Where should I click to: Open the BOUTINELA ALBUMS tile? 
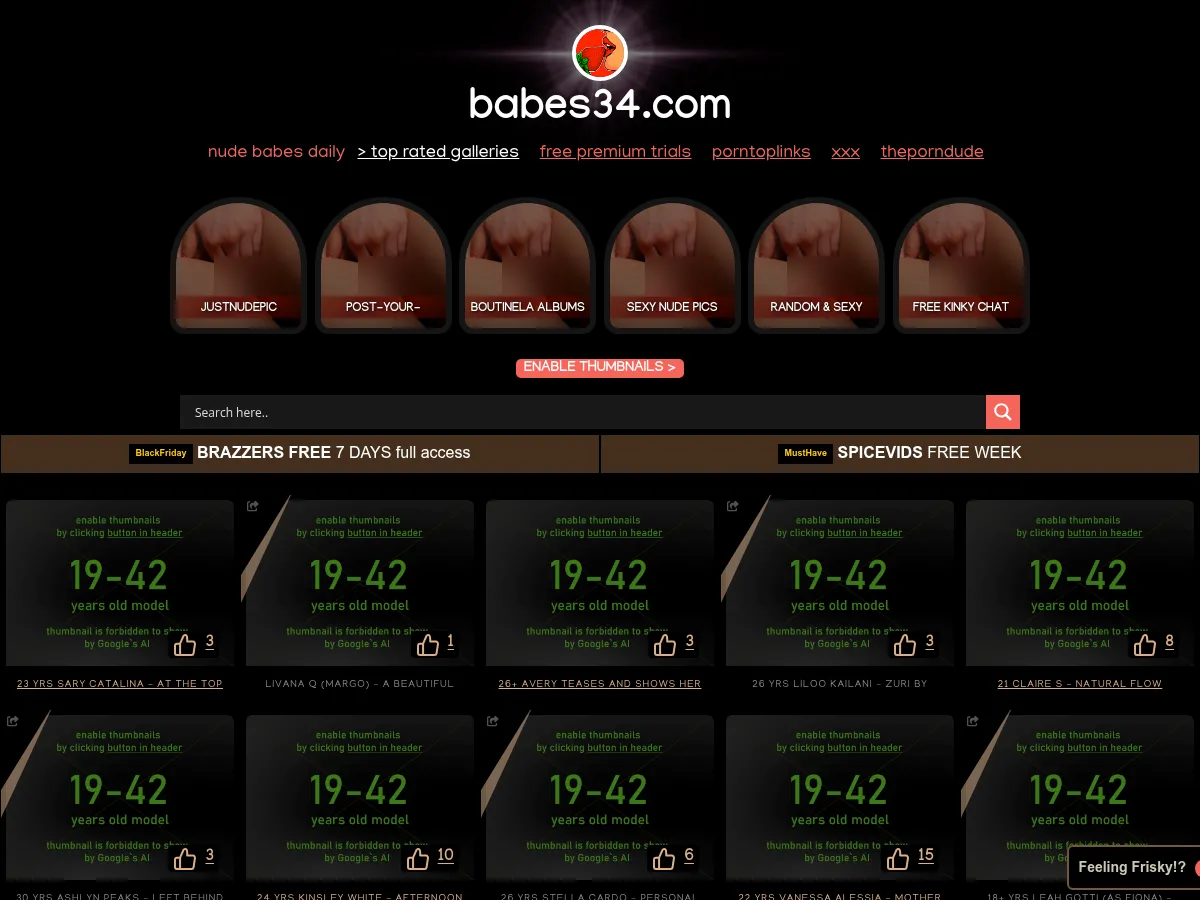pos(528,265)
